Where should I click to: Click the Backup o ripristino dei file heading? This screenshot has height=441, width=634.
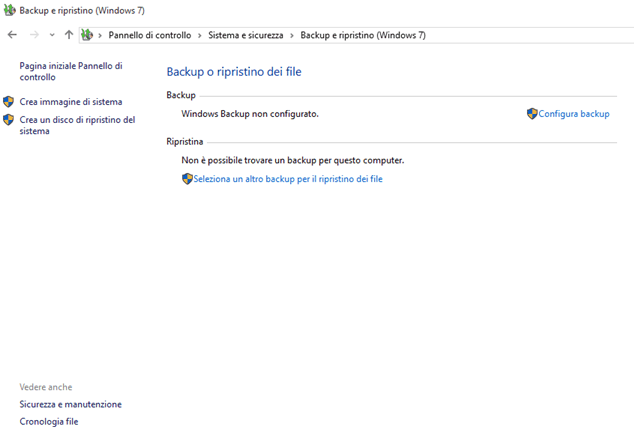tap(234, 72)
